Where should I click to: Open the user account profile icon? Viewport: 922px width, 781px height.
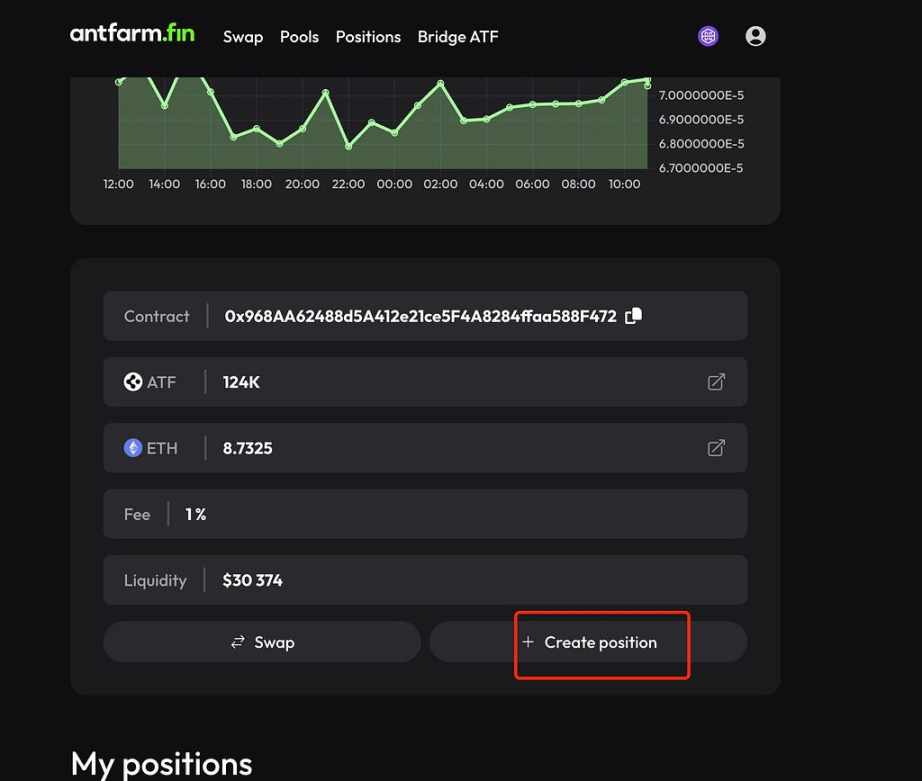(756, 36)
